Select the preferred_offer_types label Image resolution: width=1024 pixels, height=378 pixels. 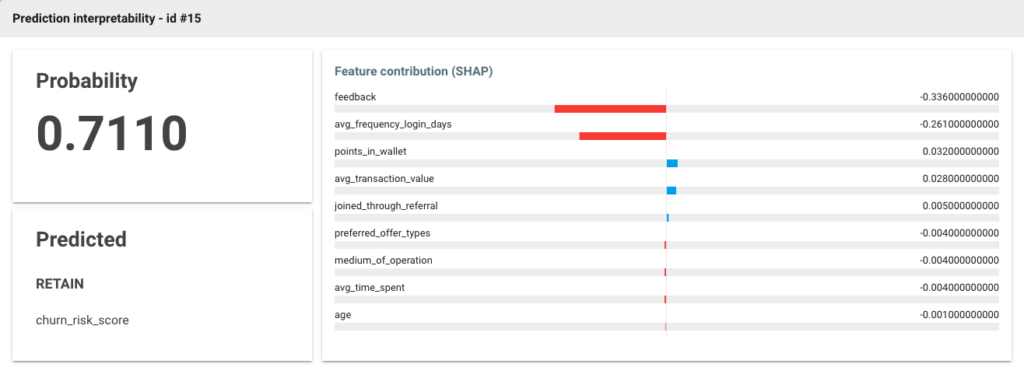tap(382, 233)
